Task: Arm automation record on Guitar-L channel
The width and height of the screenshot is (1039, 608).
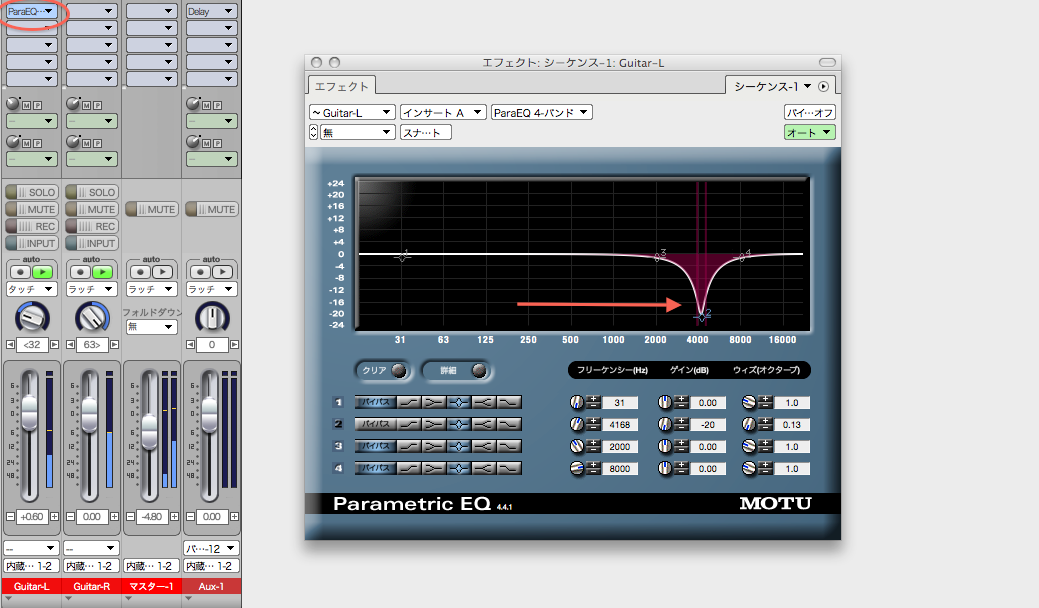Action: tap(20, 272)
